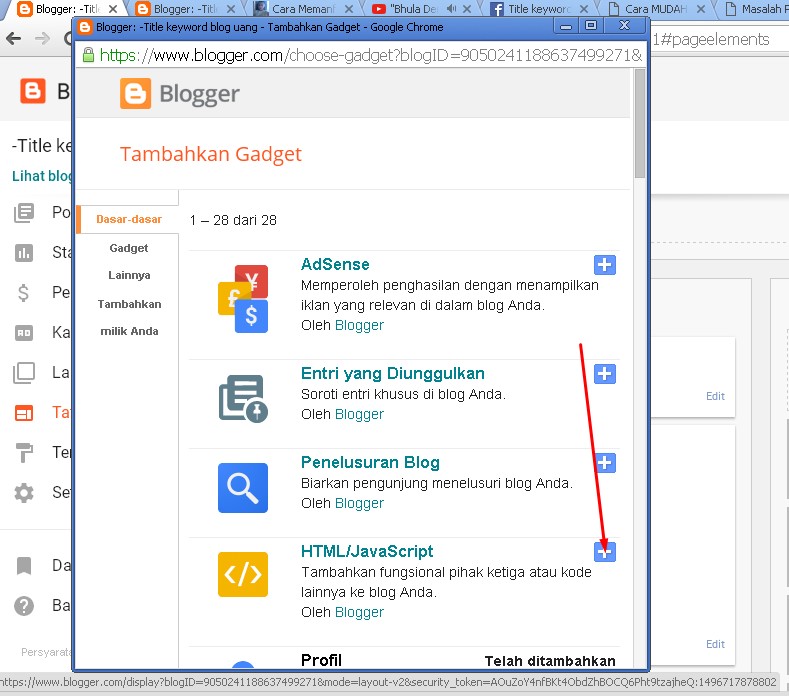Open bookmark reading-list icon in background sidebar
789x696 pixels.
point(24,566)
